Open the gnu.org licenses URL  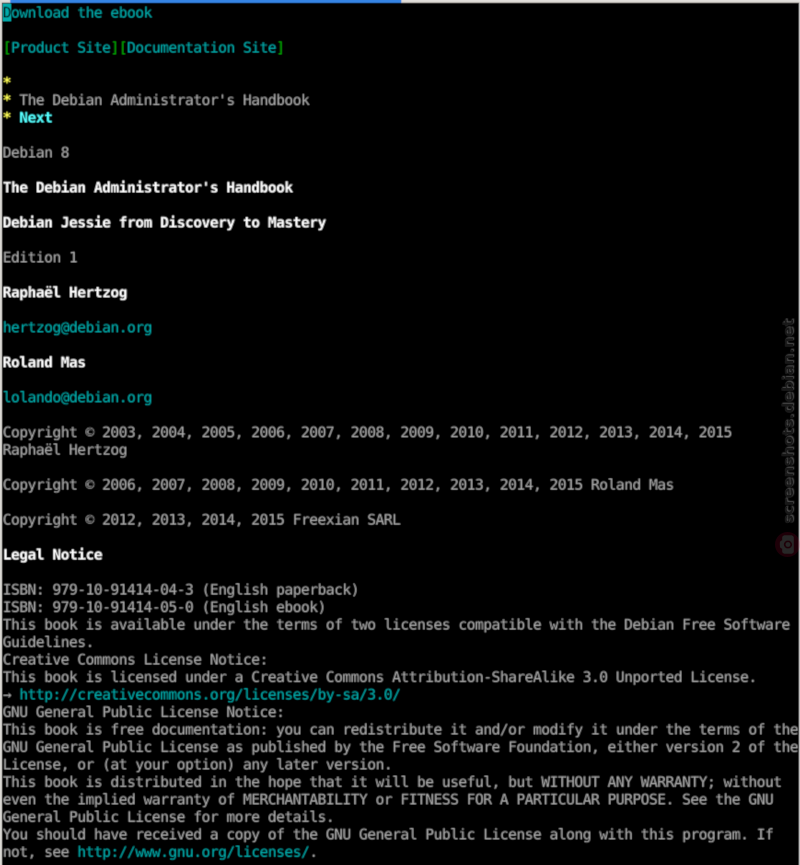[x=193, y=852]
